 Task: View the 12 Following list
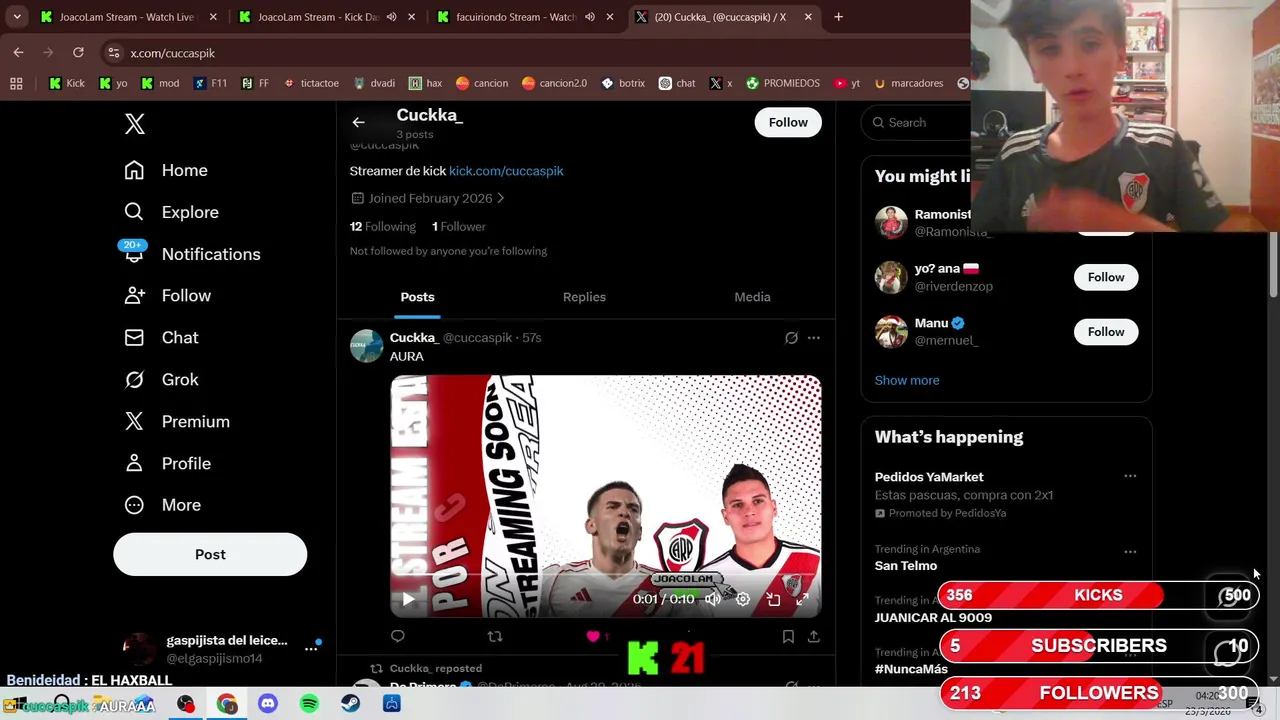[383, 227]
